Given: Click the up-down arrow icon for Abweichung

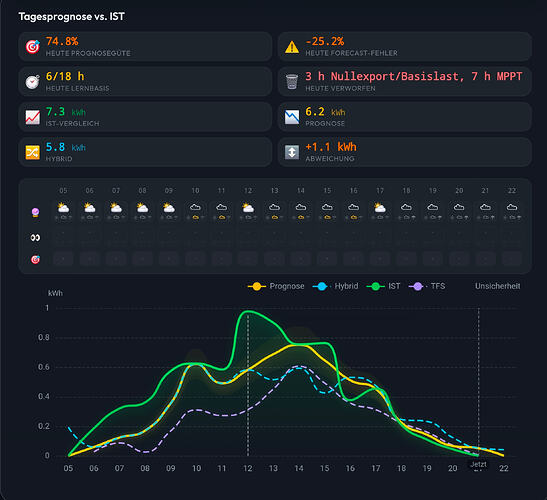Looking at the screenshot, I should pyautogui.click(x=292, y=152).
